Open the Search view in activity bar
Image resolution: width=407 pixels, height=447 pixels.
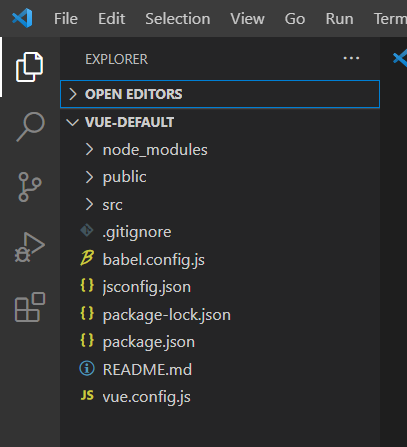[x=30, y=127]
